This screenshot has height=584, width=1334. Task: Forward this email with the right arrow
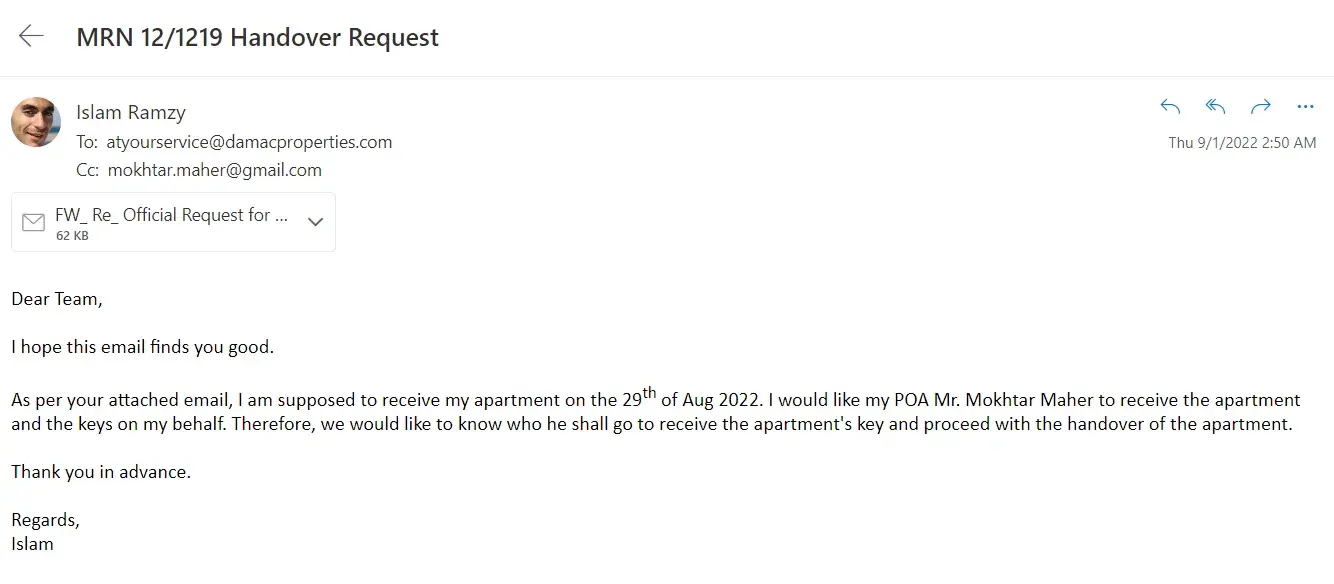(x=1260, y=106)
